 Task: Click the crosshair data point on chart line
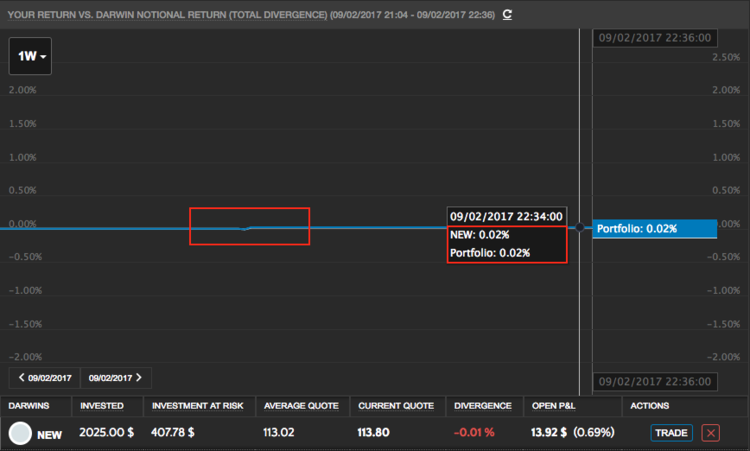[581, 228]
